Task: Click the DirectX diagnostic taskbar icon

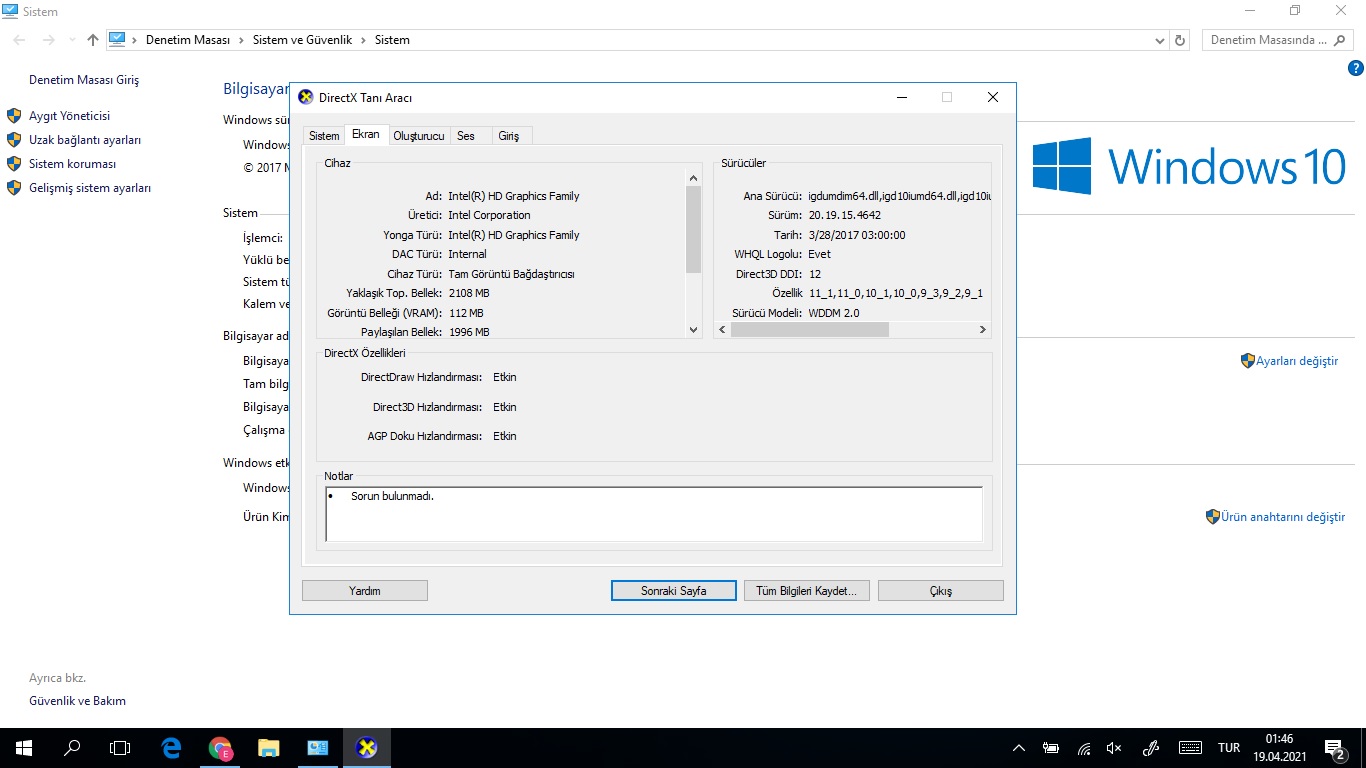Action: coord(366,747)
